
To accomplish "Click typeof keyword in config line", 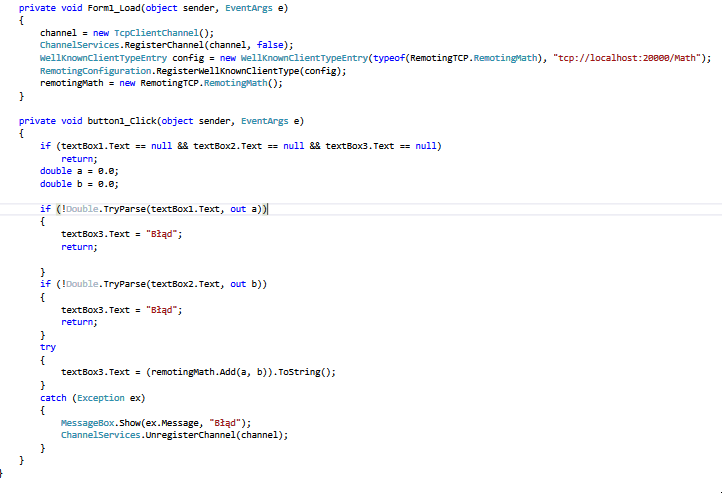I will (x=389, y=58).
